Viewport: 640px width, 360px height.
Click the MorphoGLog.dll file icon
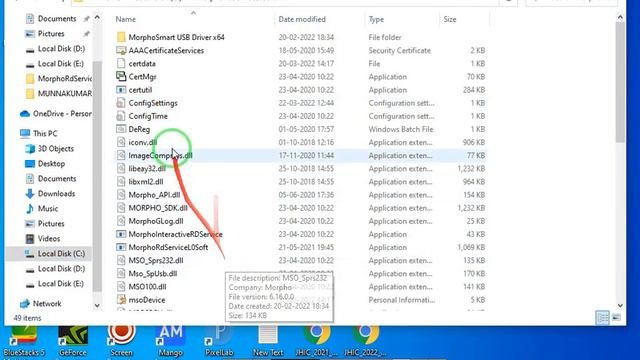pyautogui.click(x=121, y=221)
